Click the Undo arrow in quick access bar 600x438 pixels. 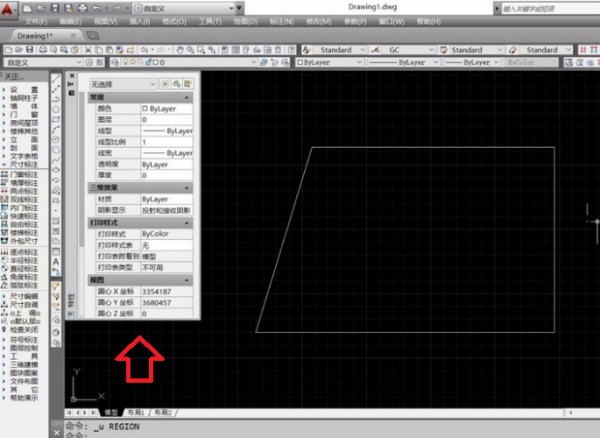(x=96, y=8)
